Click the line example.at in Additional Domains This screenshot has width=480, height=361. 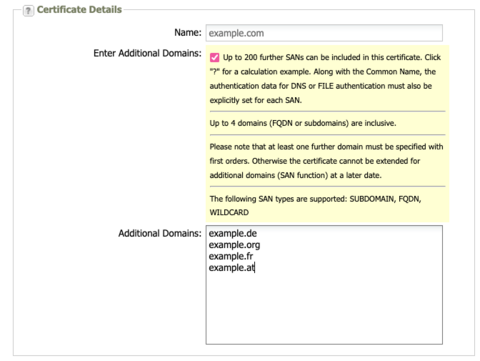pos(232,268)
